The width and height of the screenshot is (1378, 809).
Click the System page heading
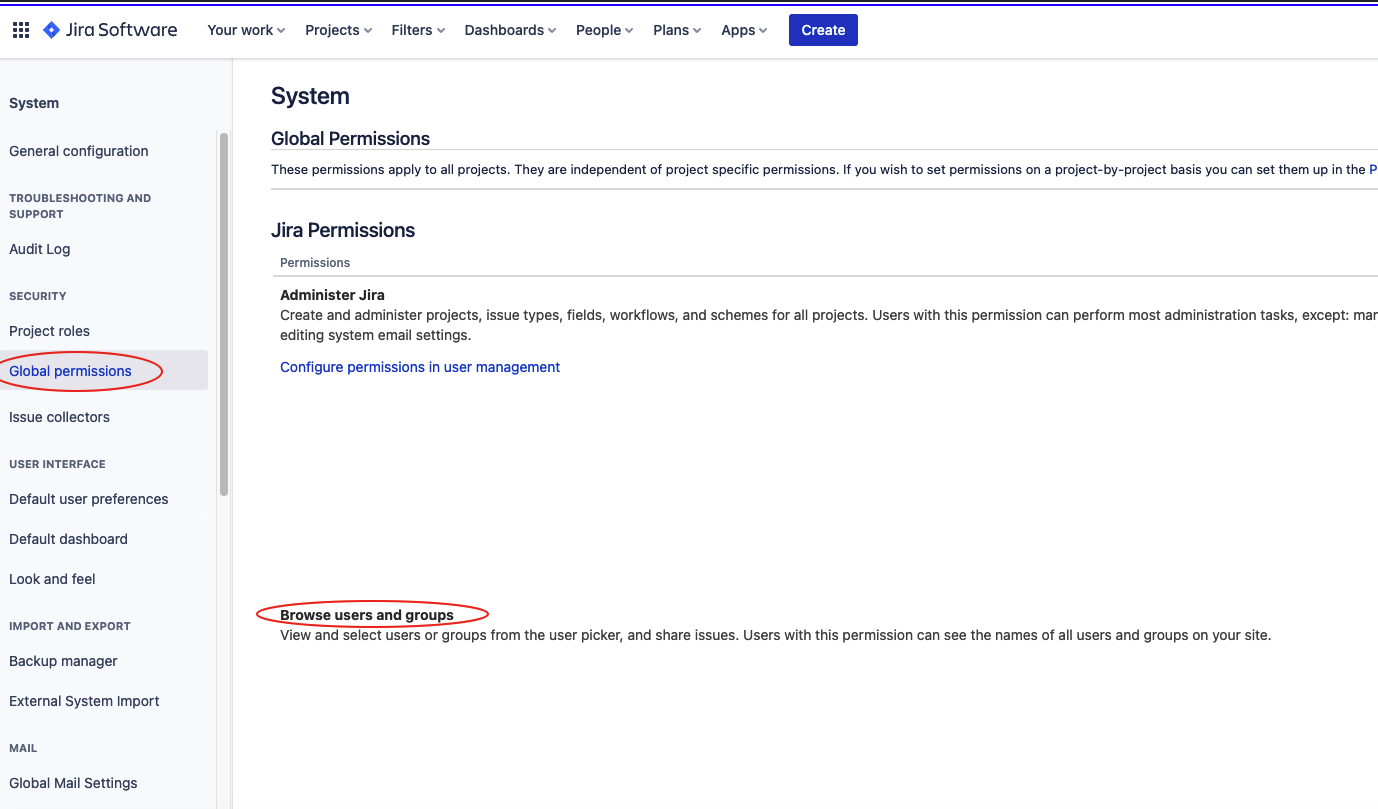(x=310, y=96)
